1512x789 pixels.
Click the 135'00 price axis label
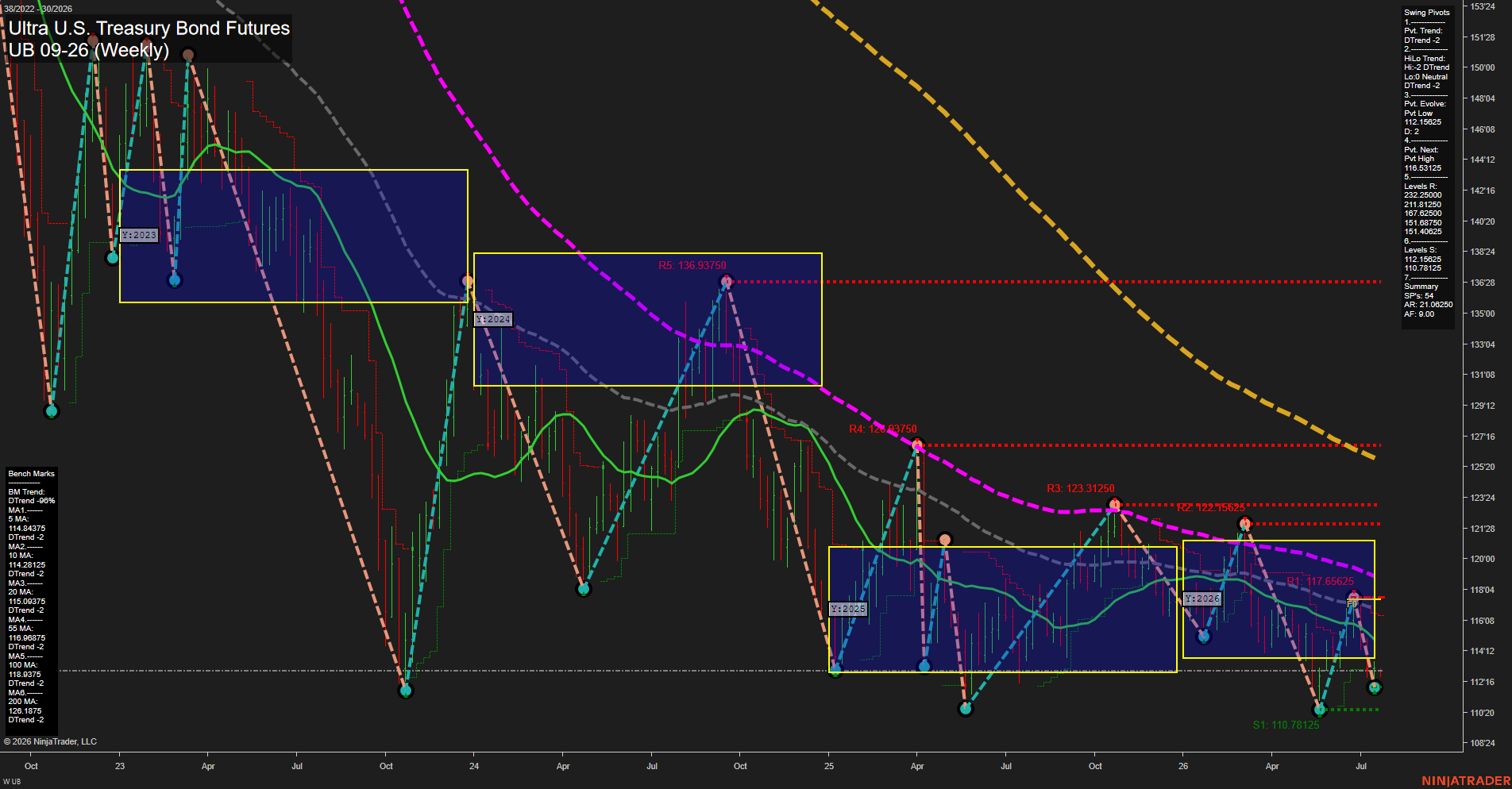1483,314
